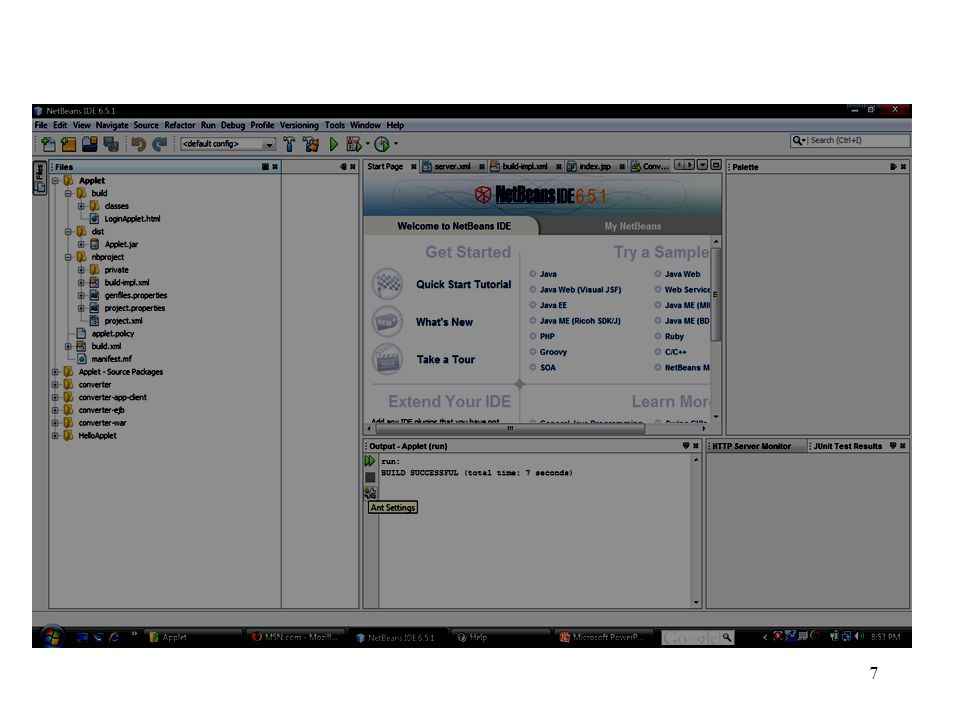Open Ant Settings icon in Output panel
960x720 pixels.
click(370, 493)
